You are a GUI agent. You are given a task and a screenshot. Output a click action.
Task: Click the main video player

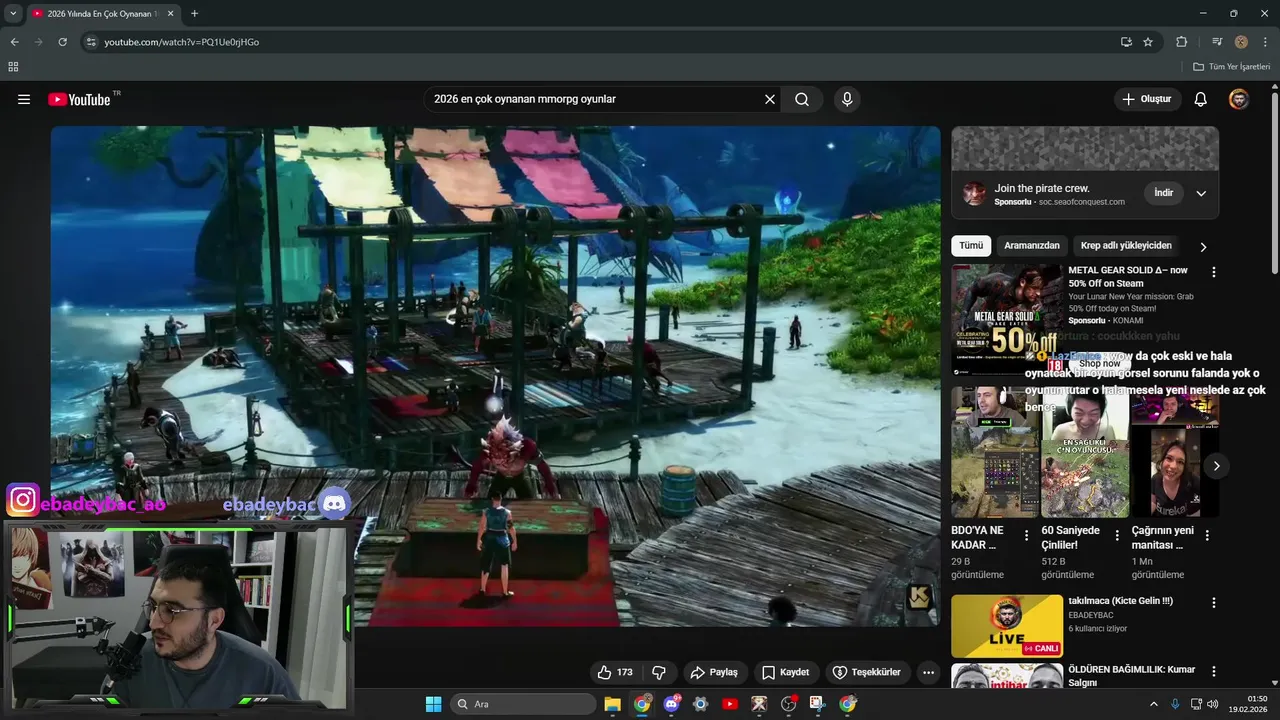tap(496, 376)
